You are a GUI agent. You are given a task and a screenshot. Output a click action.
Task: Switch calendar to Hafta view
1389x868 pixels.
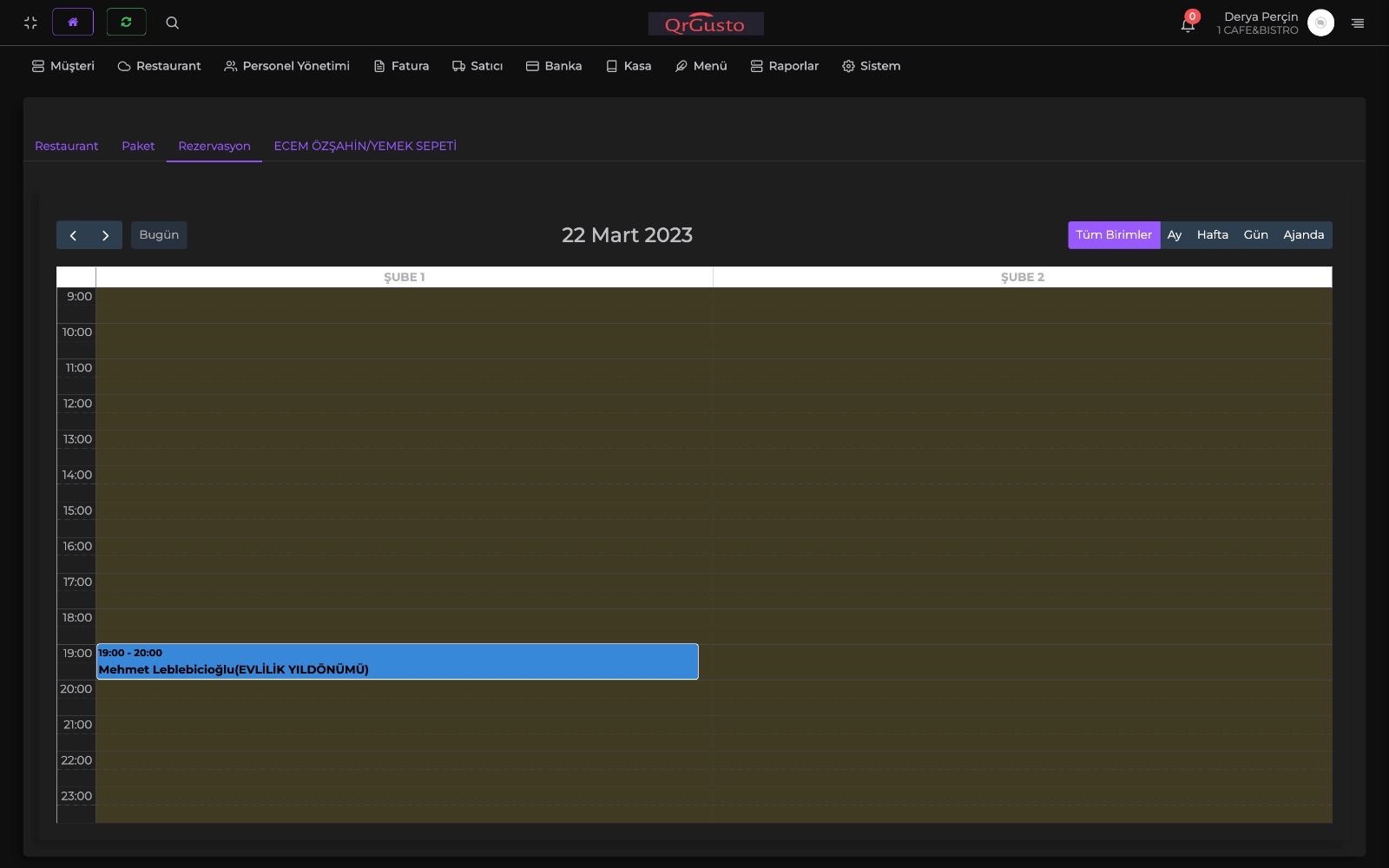[1212, 235]
